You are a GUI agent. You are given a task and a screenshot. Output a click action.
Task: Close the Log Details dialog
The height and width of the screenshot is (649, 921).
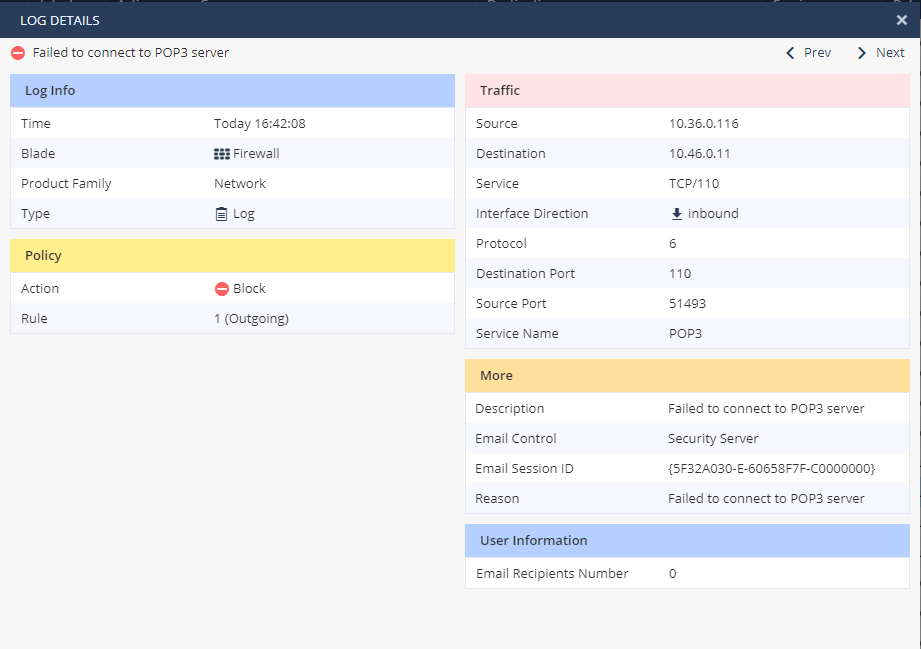902,20
